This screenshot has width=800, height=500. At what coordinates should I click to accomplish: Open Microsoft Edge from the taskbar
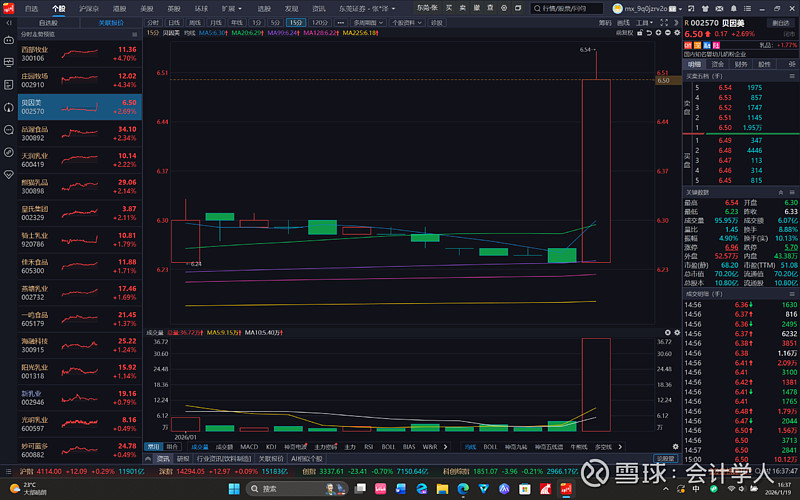point(462,489)
